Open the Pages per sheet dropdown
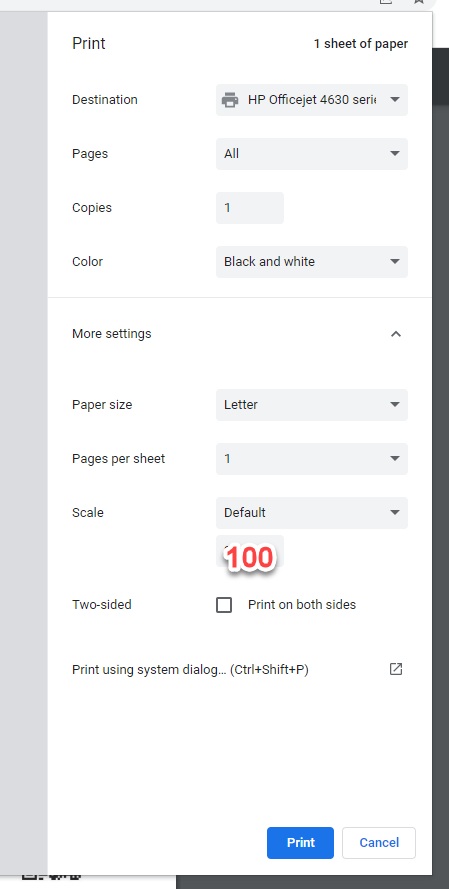 point(312,459)
